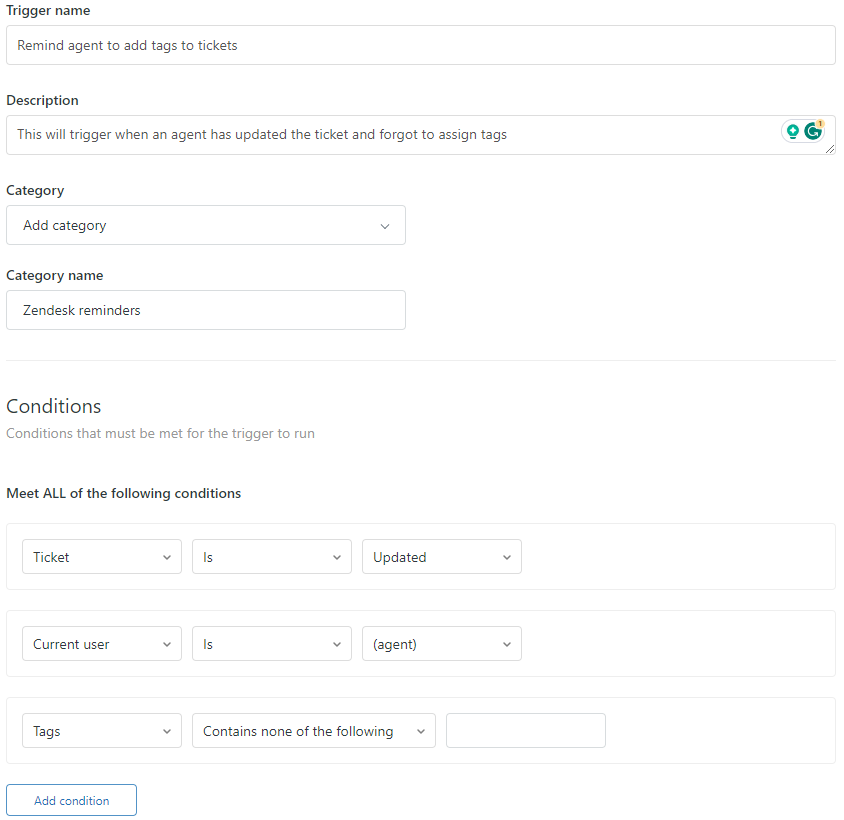Viewport: 844px width, 820px height.
Task: Click the chevron on the (agent) dropdown
Action: tap(508, 643)
